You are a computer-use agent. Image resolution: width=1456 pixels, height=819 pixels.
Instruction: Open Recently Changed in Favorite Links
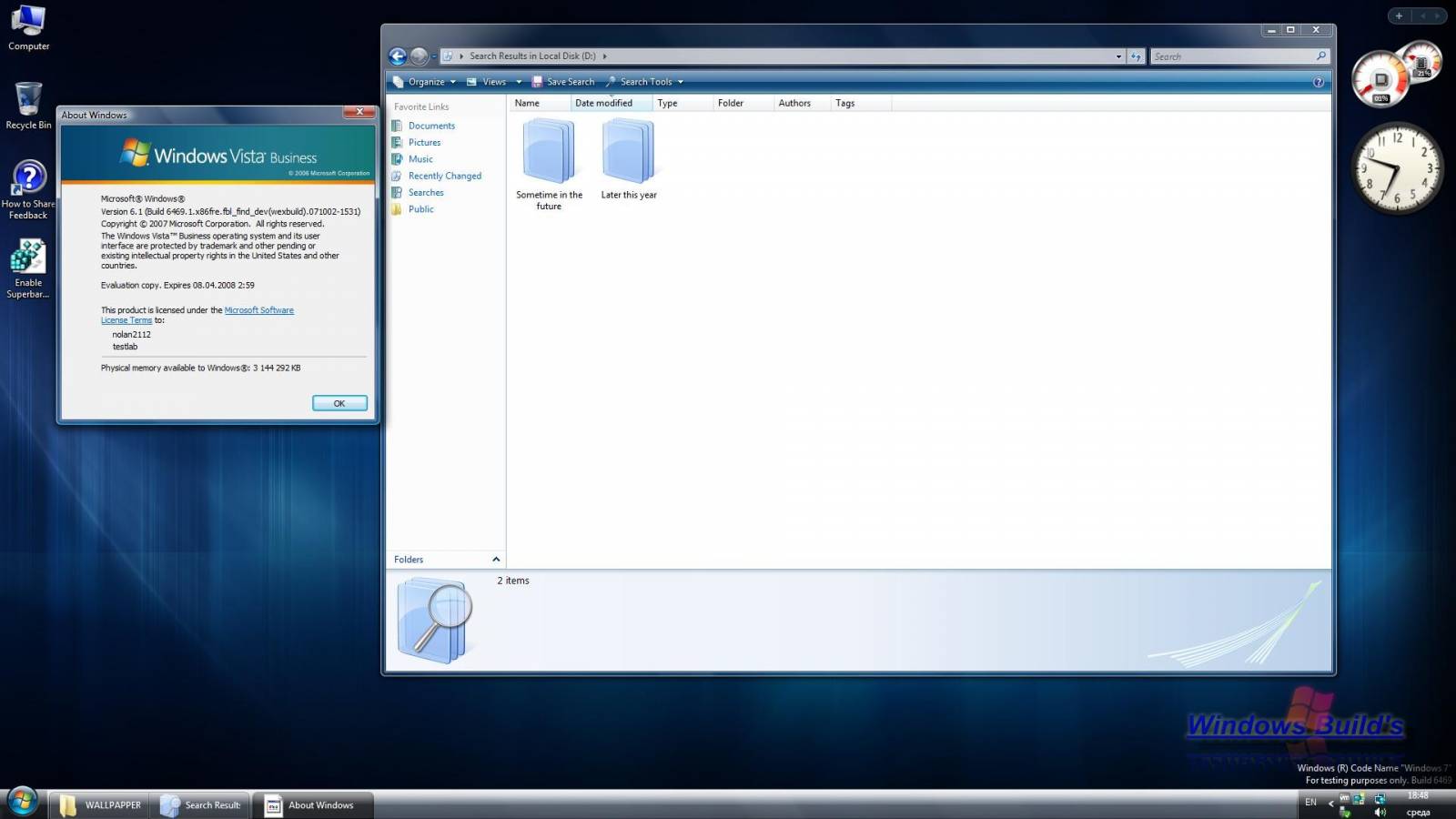click(x=445, y=176)
